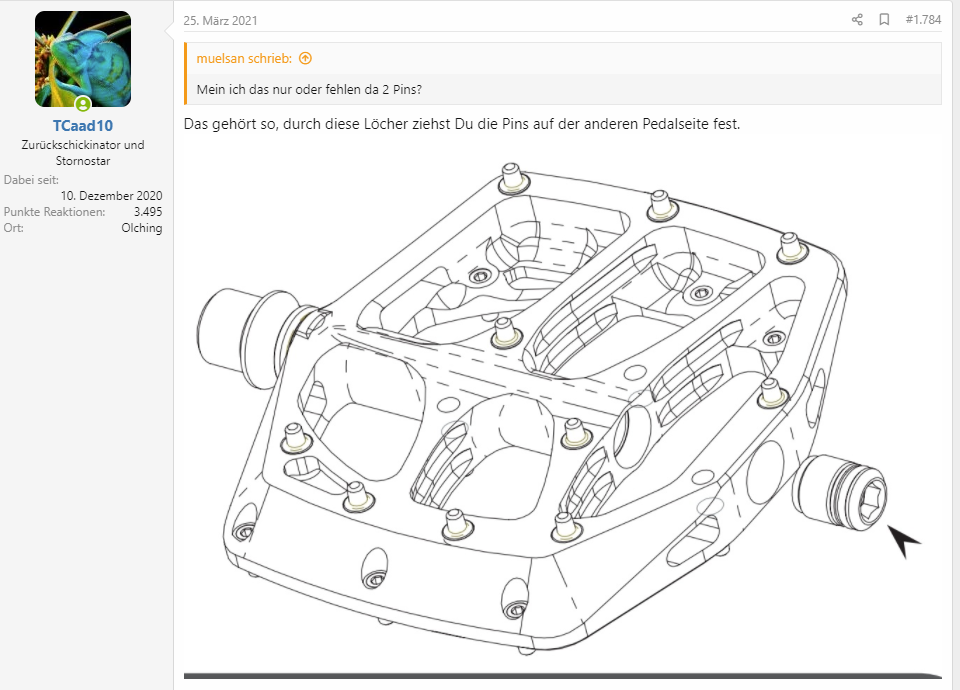Viewport: 960px width, 690px height.
Task: Click the reaction points value 3.495
Action: (x=148, y=212)
